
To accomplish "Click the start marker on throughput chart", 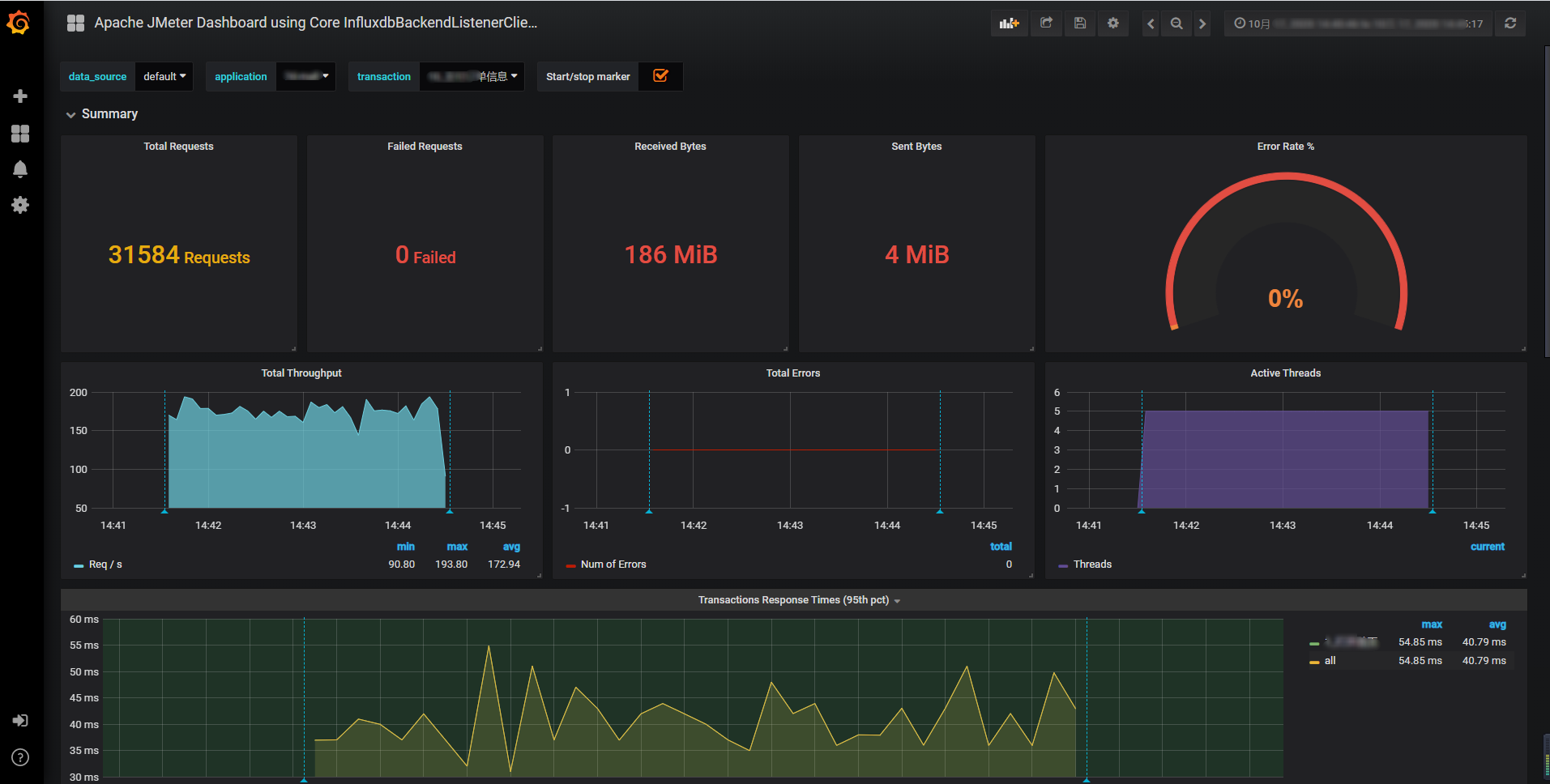I will 164,511.
